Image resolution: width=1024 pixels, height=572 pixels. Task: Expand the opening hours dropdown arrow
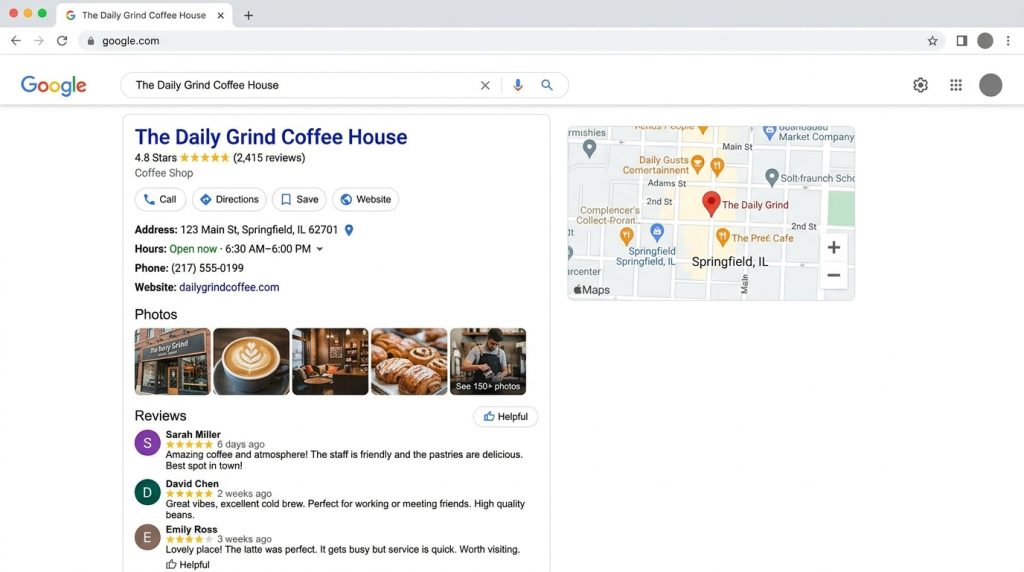pyautogui.click(x=319, y=249)
